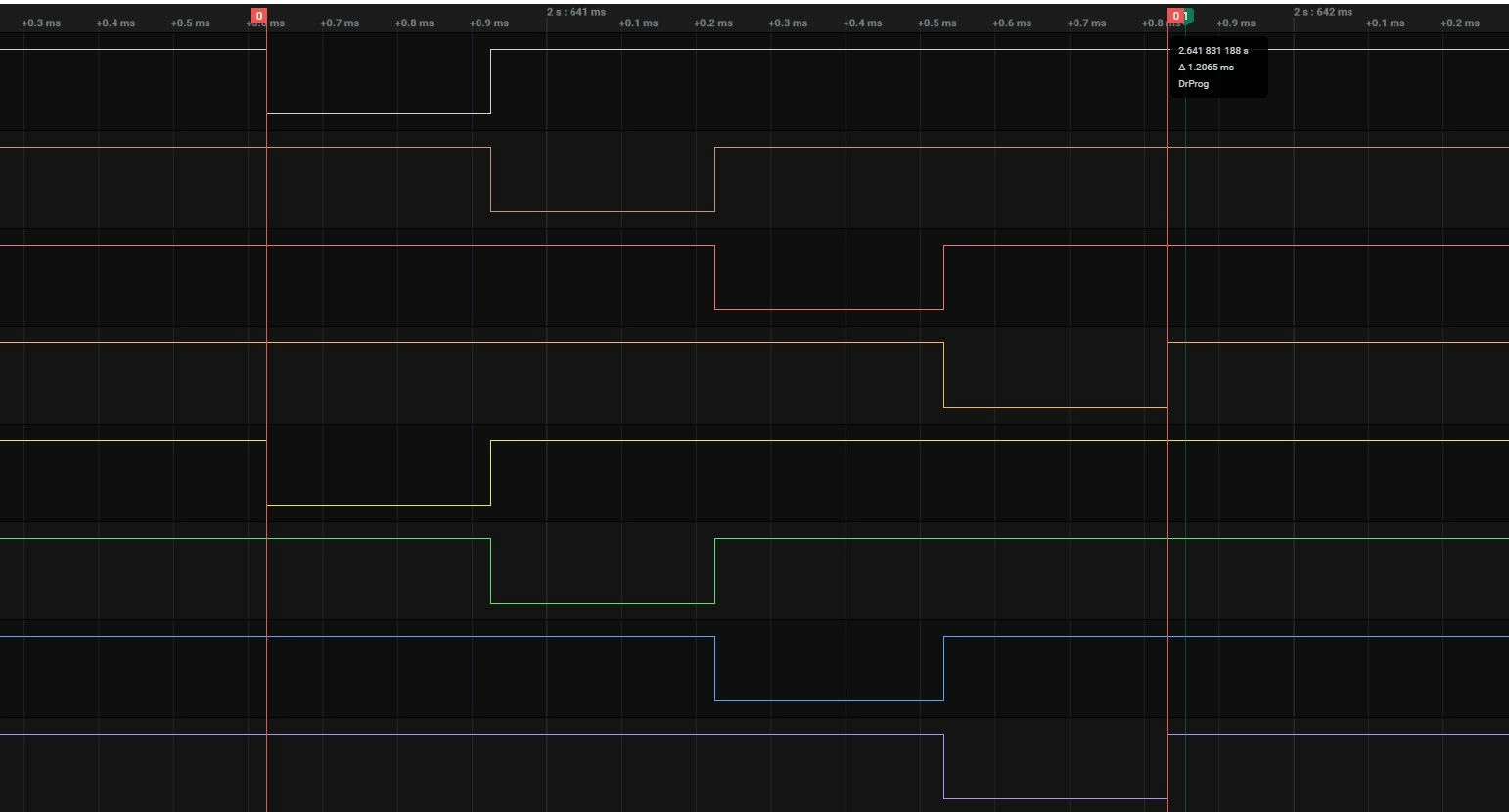Click the 2.641 831 188 s timestamp readout
This screenshot has width=1509, height=812.
click(x=1212, y=50)
